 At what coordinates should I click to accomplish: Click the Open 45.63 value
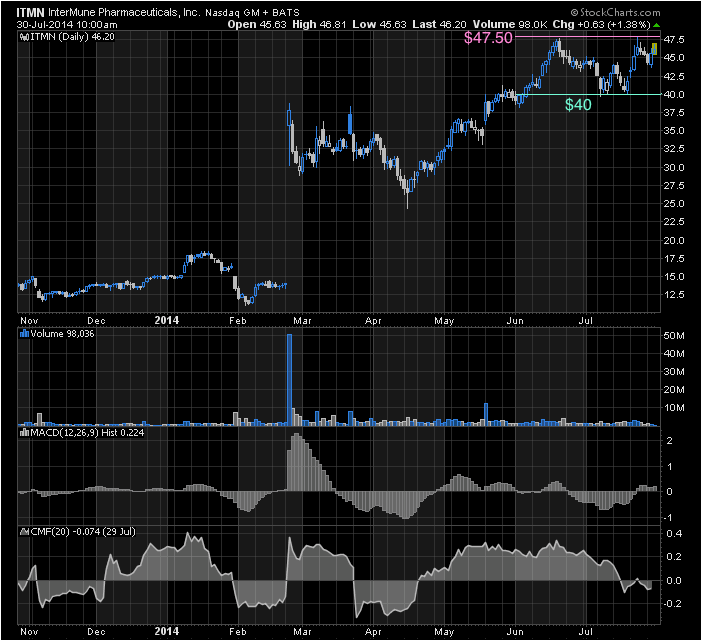(x=257, y=25)
